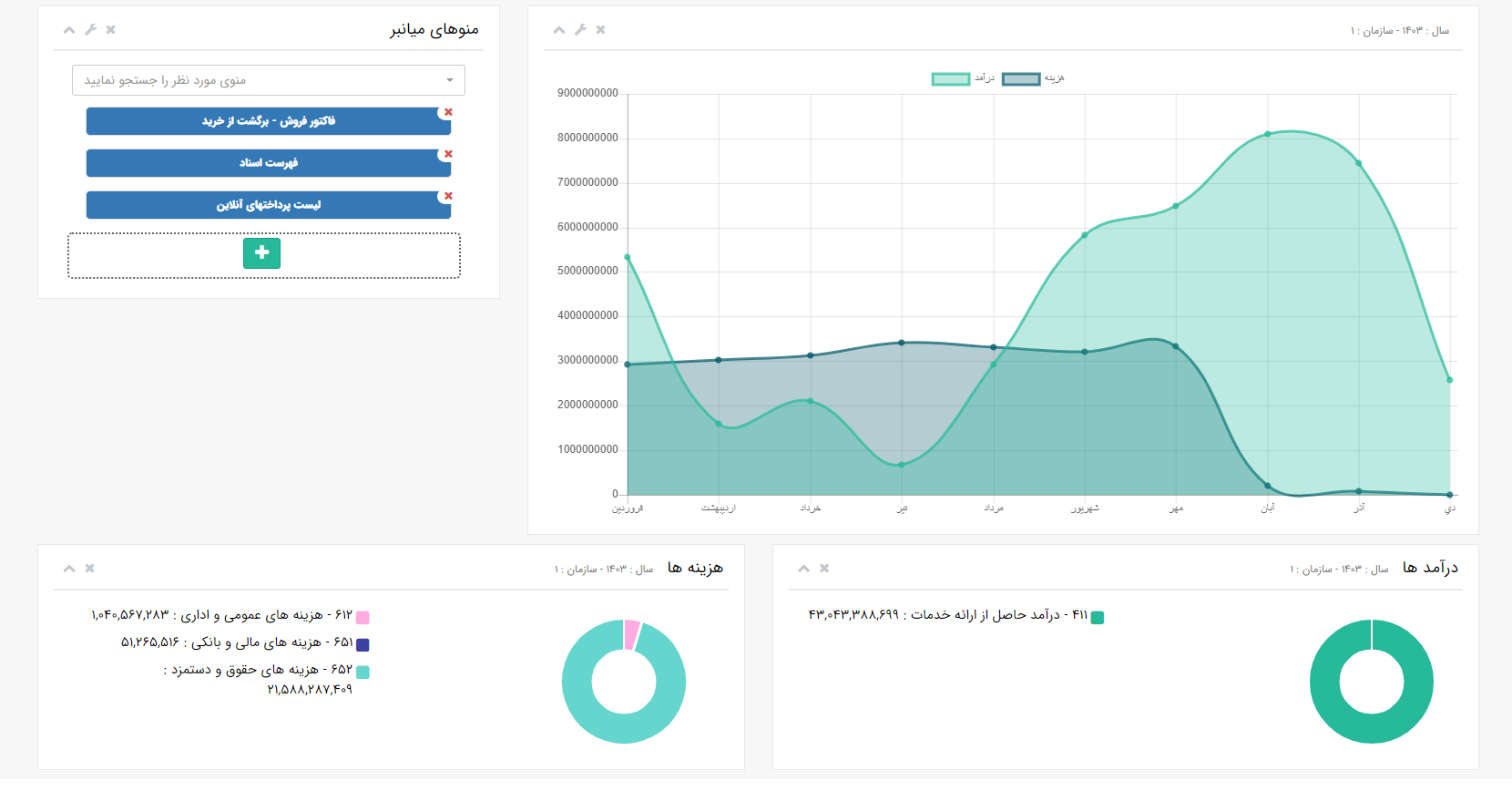Toggle the درآمد series in chart legend

click(x=950, y=79)
